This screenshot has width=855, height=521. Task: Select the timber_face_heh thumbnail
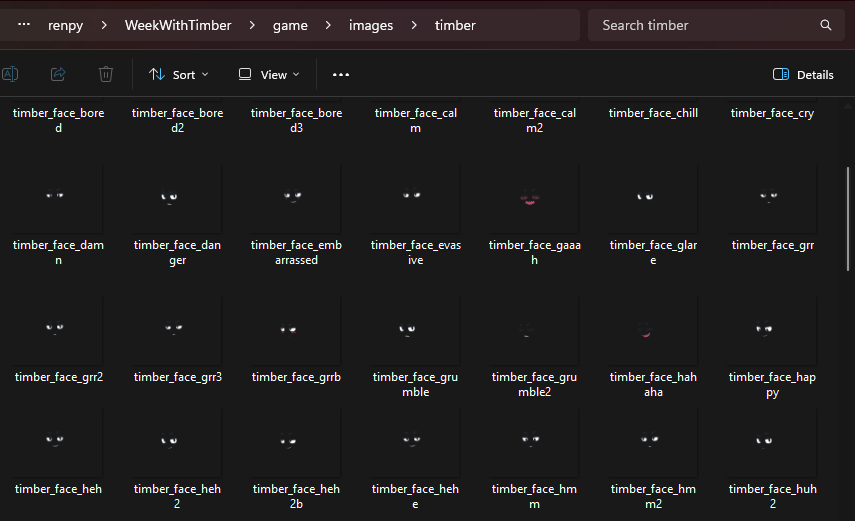coord(58,442)
